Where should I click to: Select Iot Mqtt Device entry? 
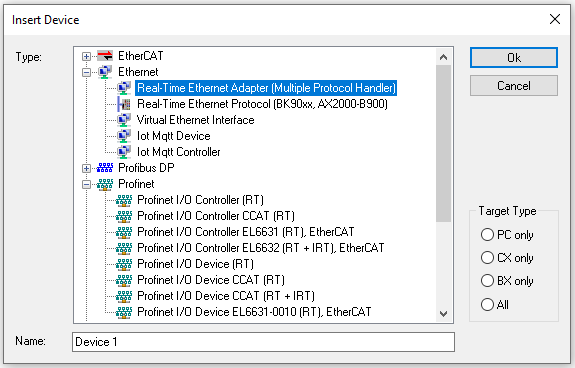[173, 136]
